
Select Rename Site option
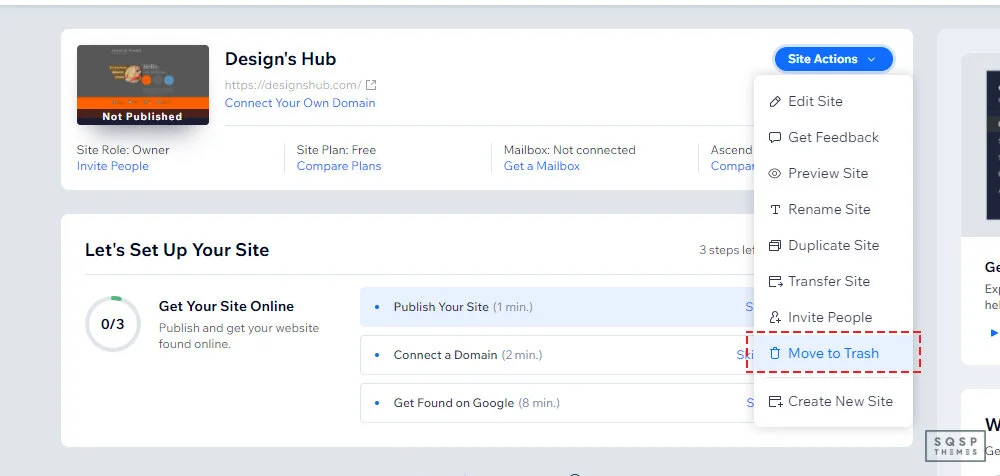pyautogui.click(x=833, y=209)
